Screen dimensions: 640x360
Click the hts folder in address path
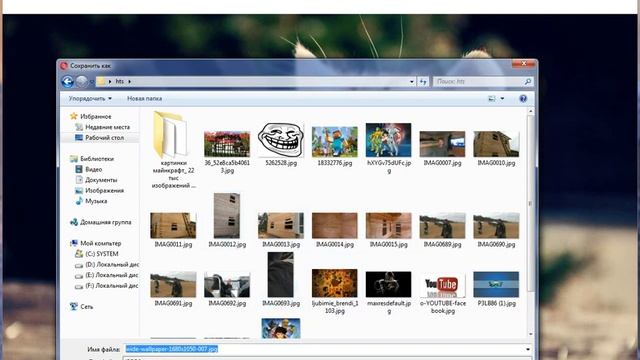[120, 82]
